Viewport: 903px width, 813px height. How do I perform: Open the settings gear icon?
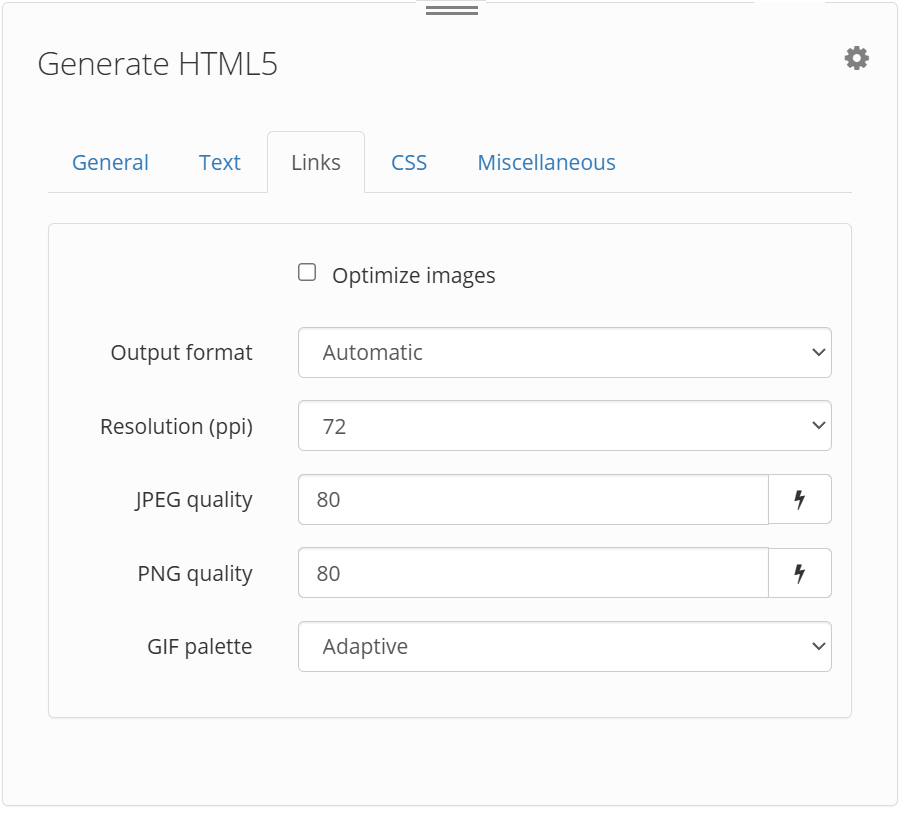(x=856, y=58)
